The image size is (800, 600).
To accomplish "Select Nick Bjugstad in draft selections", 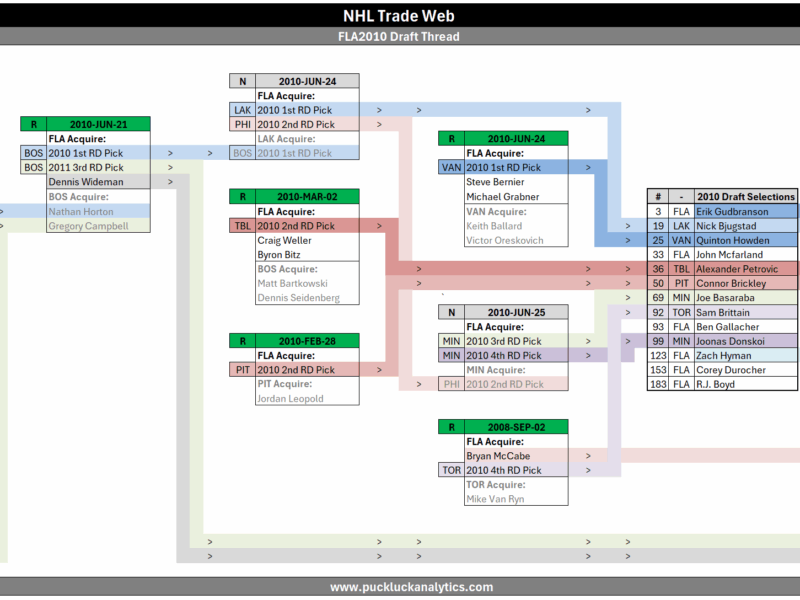I will [x=746, y=226].
